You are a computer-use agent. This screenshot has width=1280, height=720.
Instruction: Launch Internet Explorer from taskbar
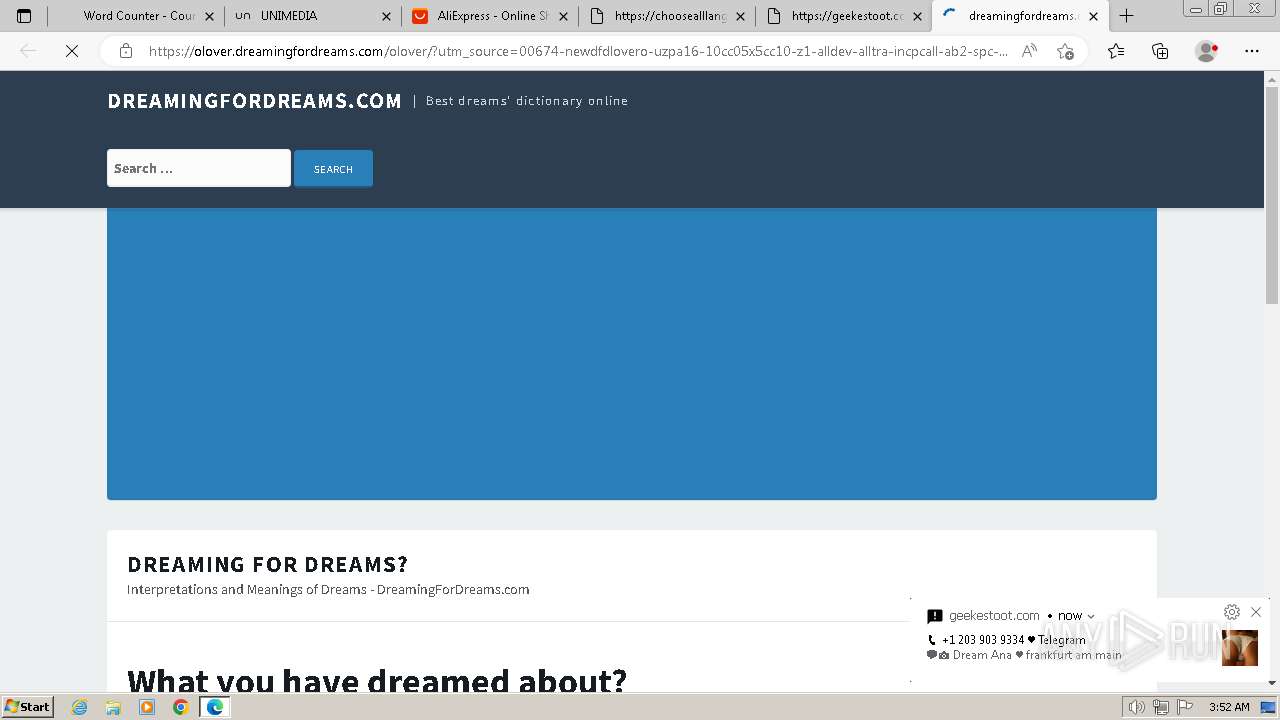pyautogui.click(x=80, y=707)
